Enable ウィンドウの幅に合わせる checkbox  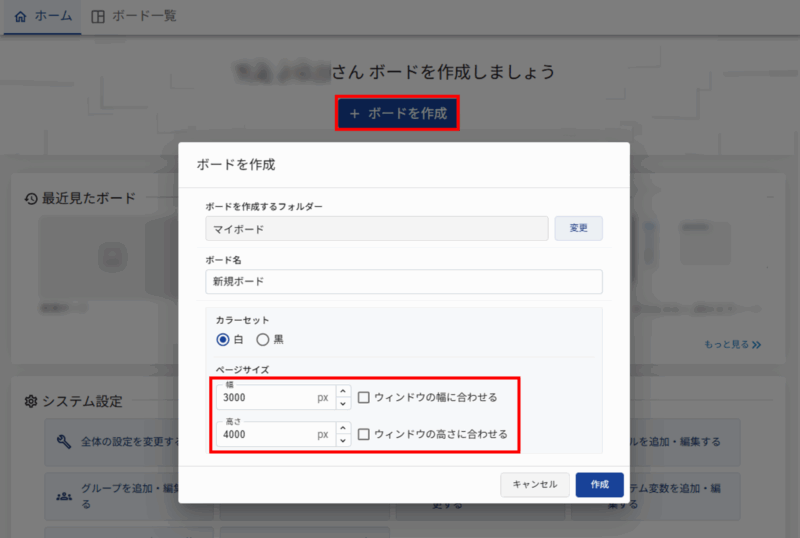coord(363,398)
